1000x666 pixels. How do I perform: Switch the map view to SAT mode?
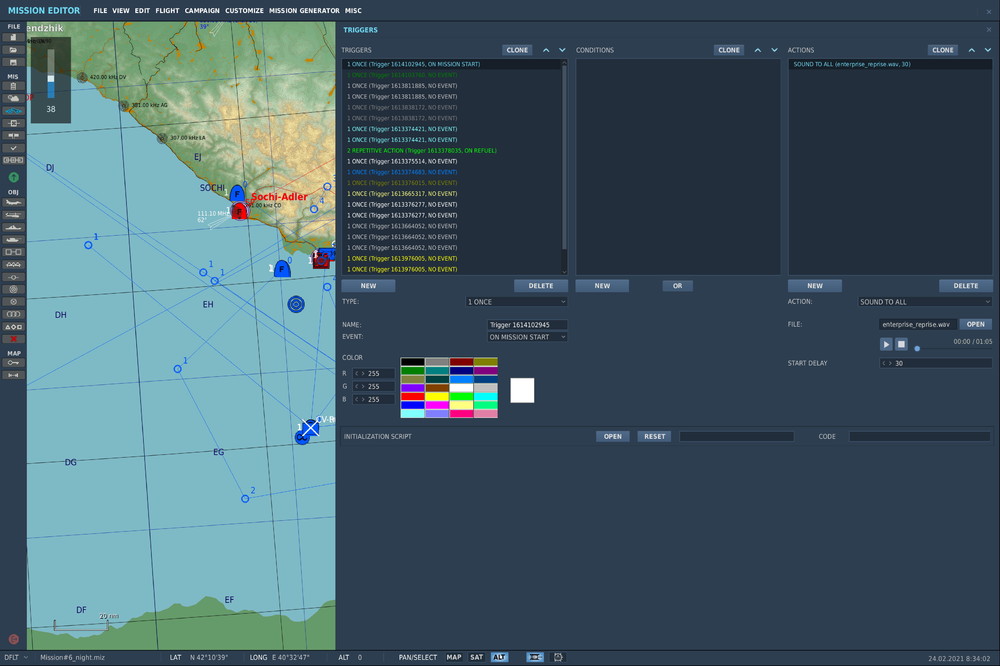477,657
